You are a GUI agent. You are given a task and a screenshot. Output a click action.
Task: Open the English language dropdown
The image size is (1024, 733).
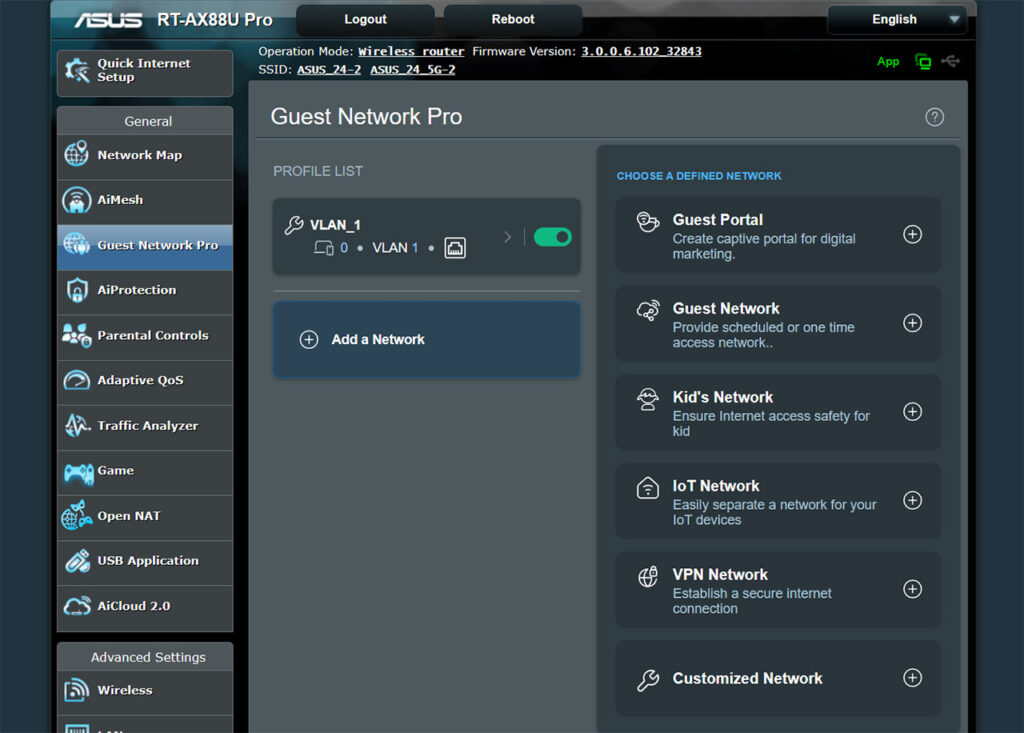[x=896, y=19]
